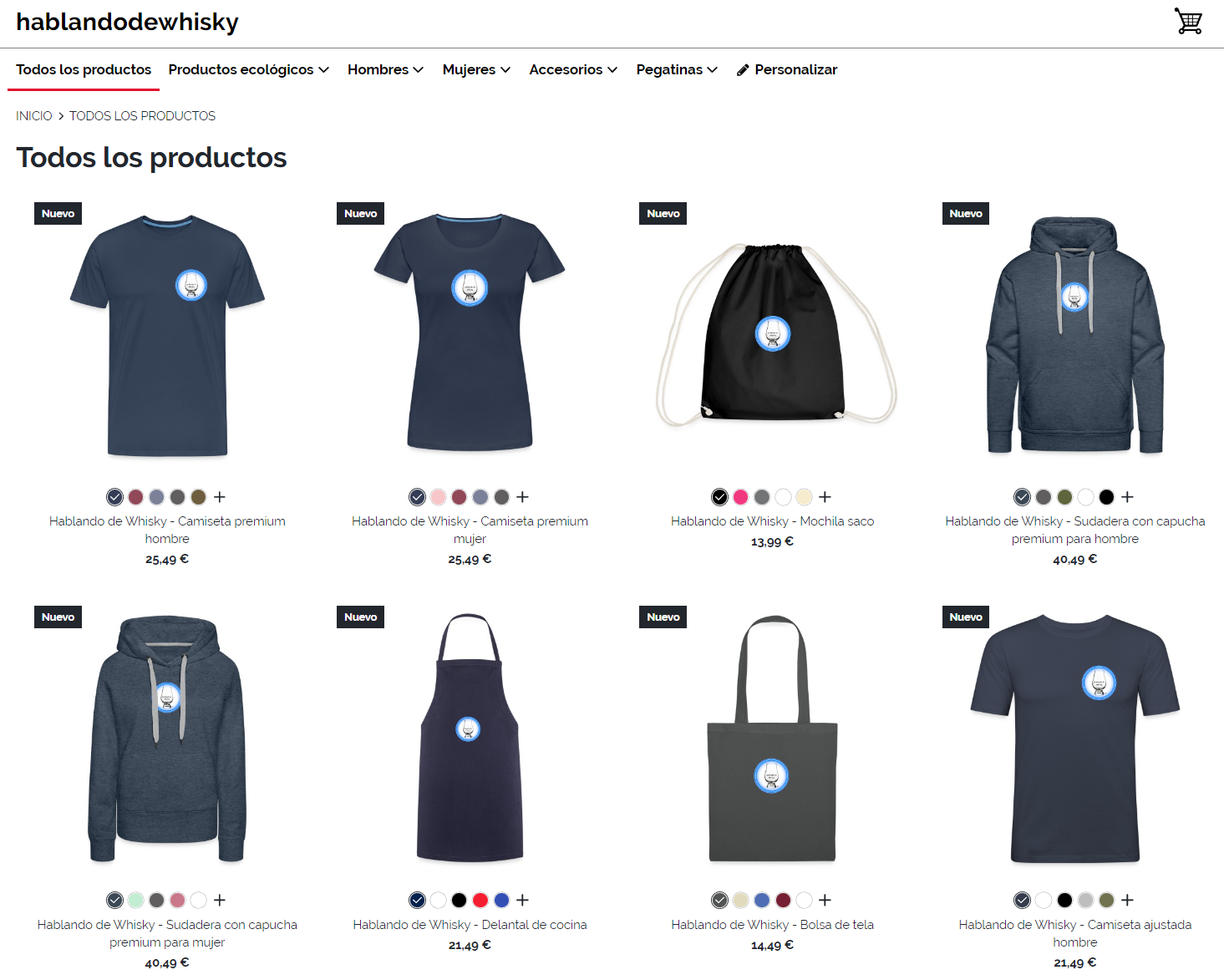This screenshot has width=1224, height=980.
Task: Expand the Hombres dropdown menu
Action: tap(385, 69)
